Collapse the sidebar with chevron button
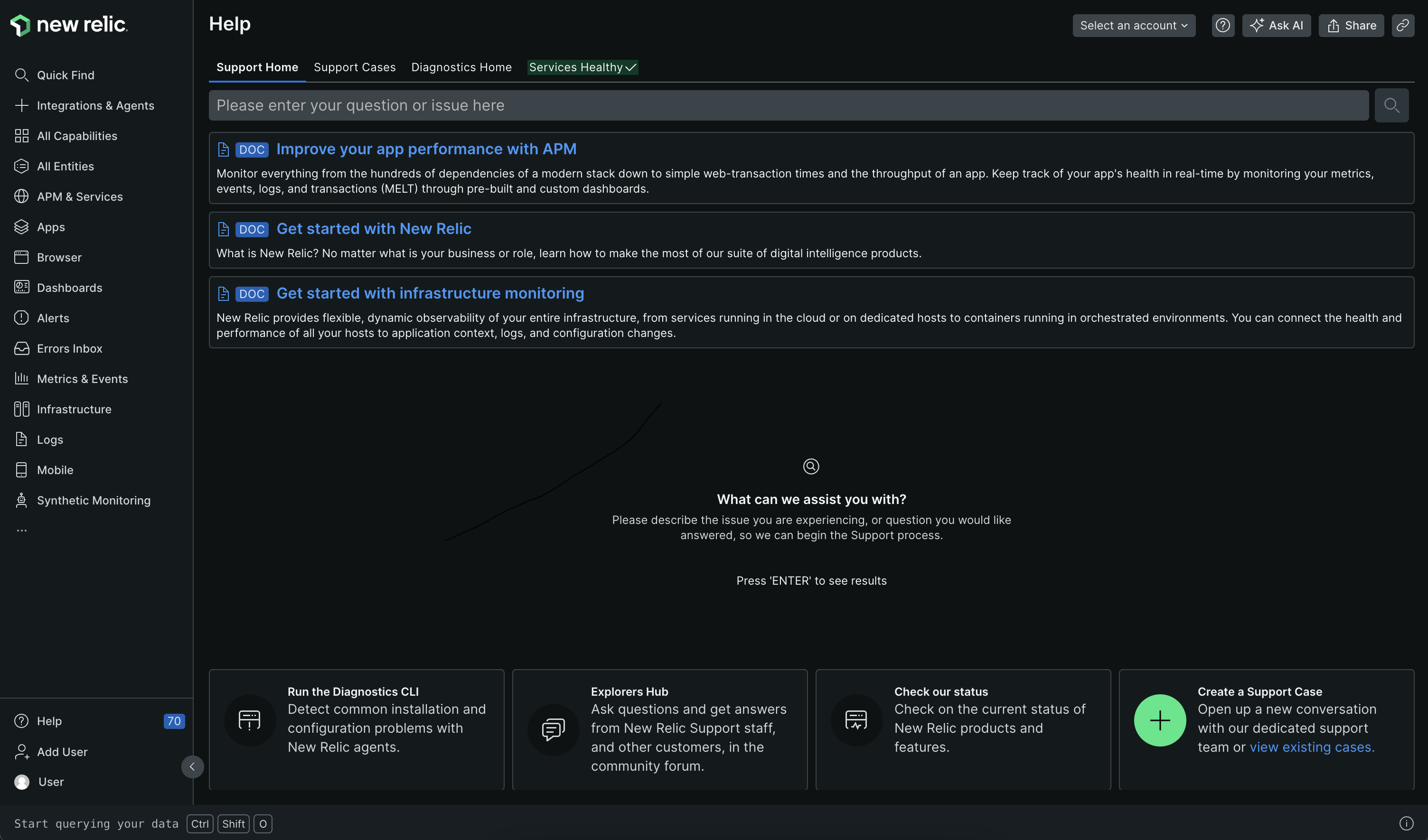This screenshot has height=840, width=1428. [192, 766]
